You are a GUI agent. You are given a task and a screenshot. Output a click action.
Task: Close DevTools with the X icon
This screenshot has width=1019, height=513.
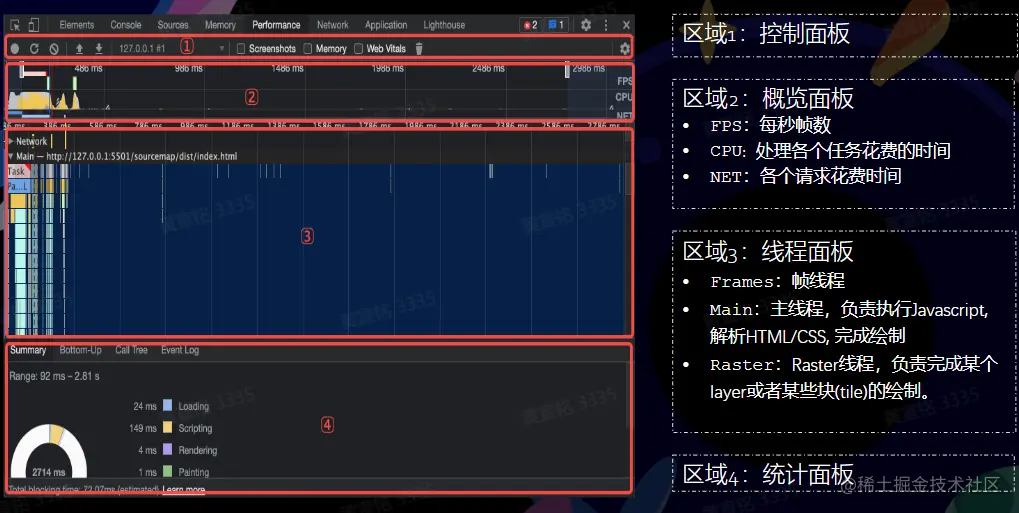(626, 25)
